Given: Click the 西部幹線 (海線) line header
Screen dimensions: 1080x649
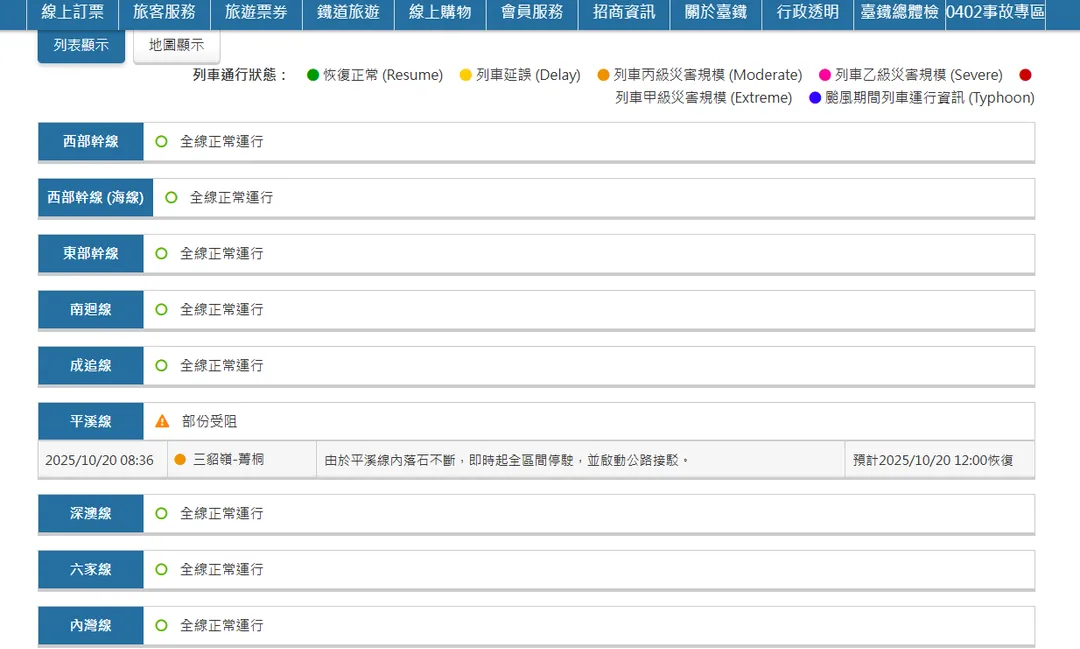Looking at the screenshot, I should [96, 198].
